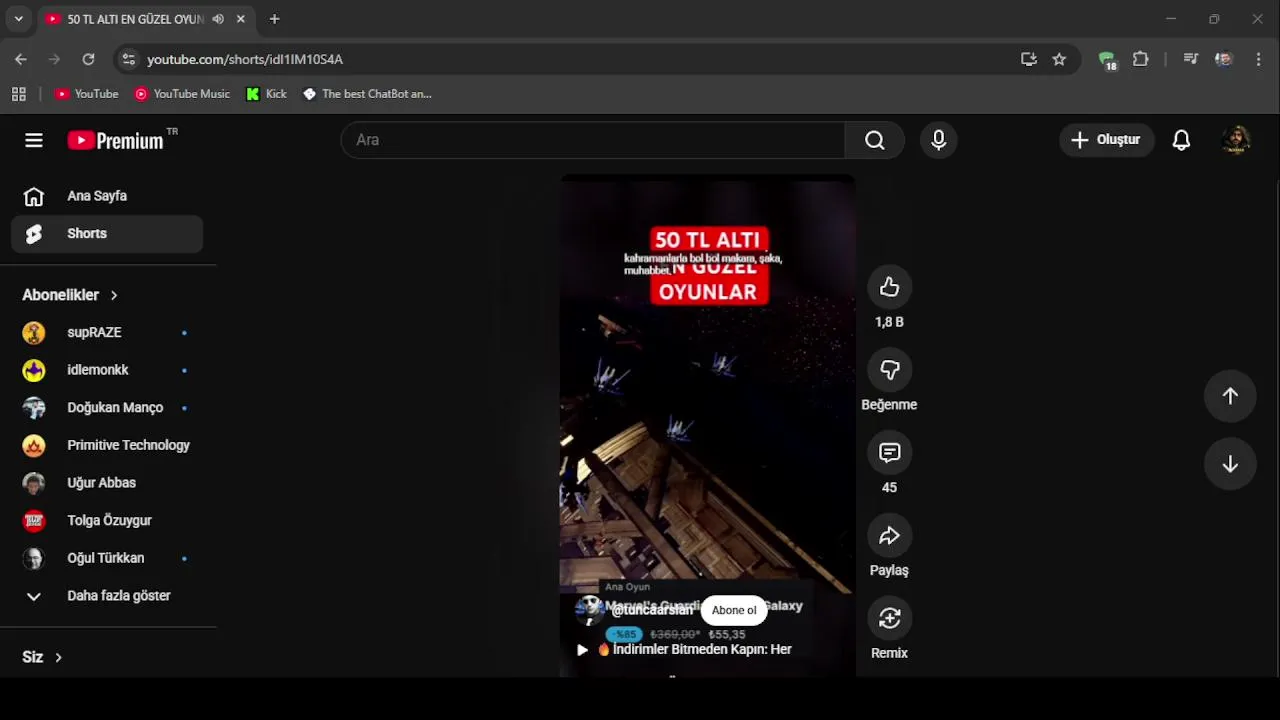
Task: Open the YouTube hamburger guide menu
Action: 34,140
